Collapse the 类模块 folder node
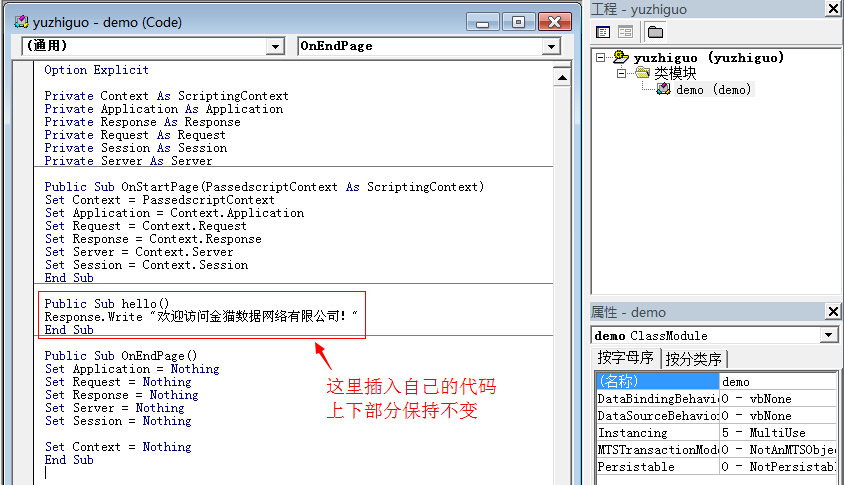Viewport: 844px width, 485px height. coord(621,73)
